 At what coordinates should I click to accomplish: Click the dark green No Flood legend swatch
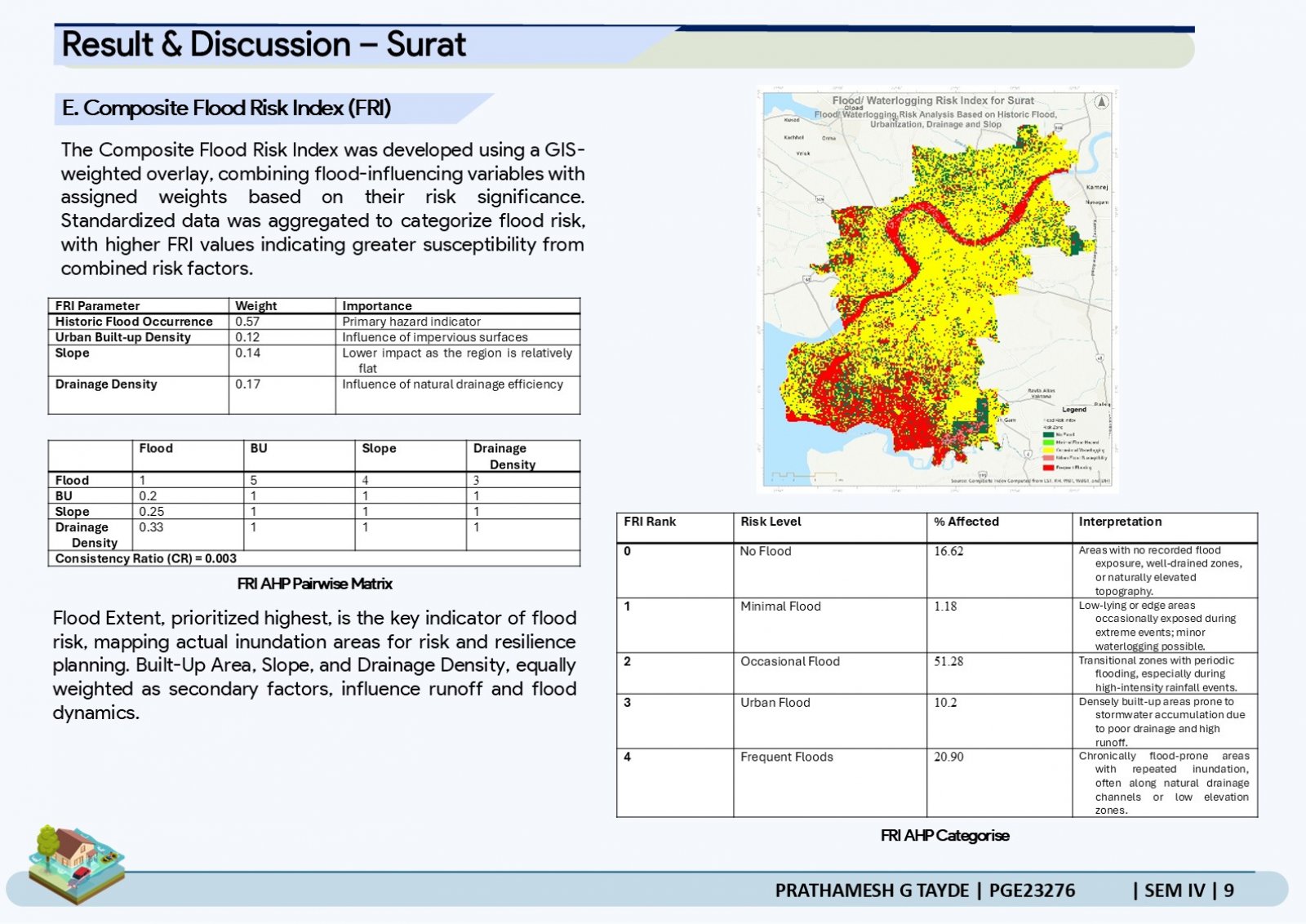pyautogui.click(x=1048, y=434)
